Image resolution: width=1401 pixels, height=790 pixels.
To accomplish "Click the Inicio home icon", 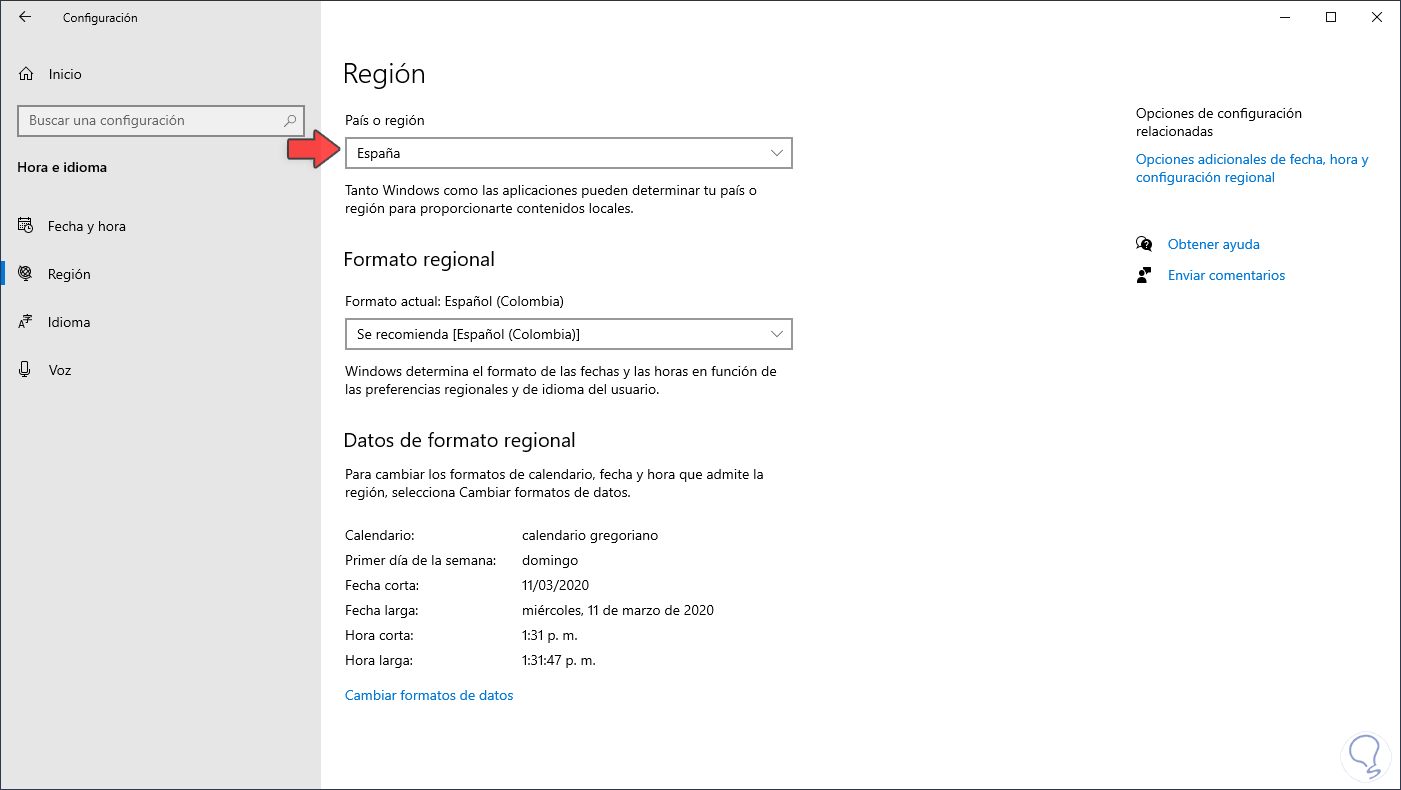I will click(26, 74).
